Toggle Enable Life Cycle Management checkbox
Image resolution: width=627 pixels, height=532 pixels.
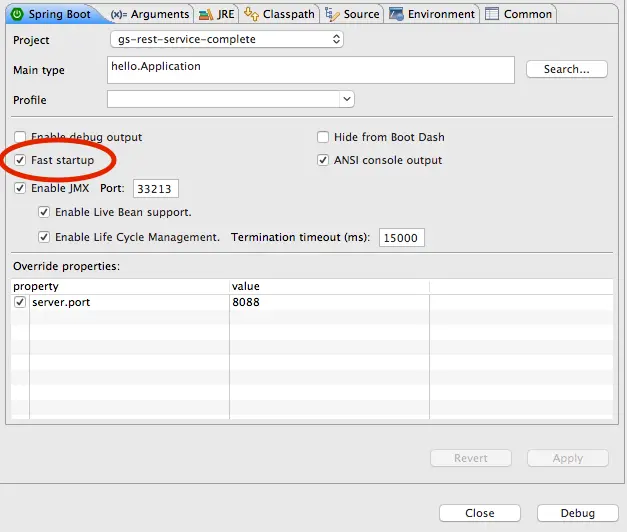pyautogui.click(x=44, y=237)
